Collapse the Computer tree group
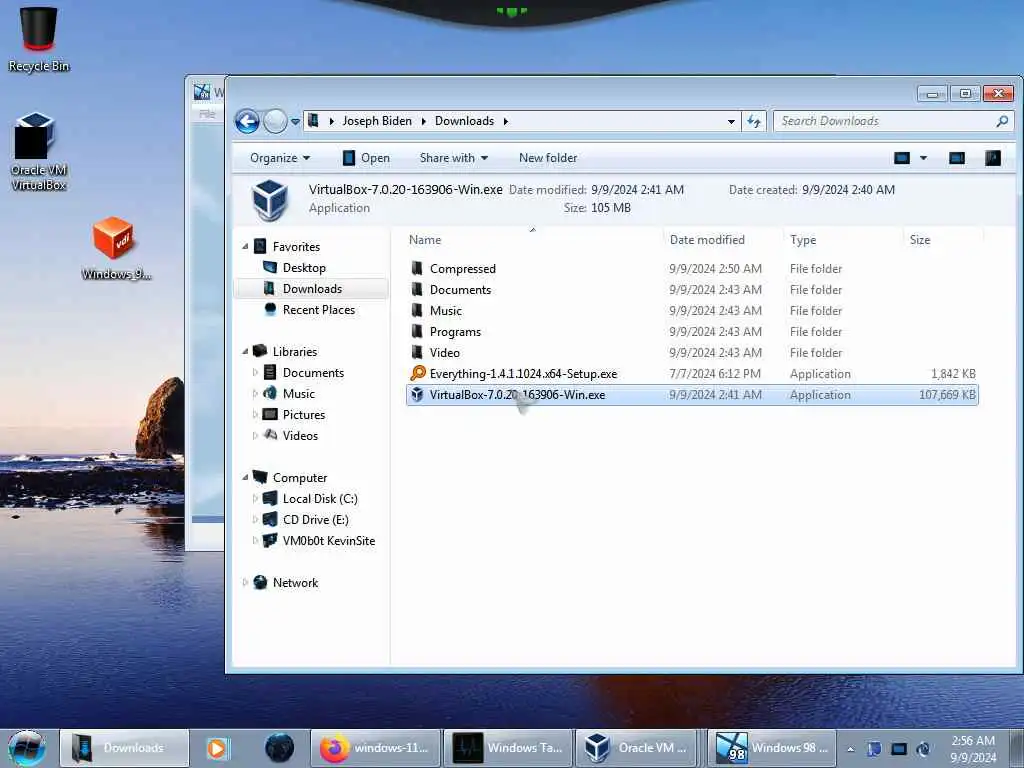The image size is (1024, 768). [245, 477]
